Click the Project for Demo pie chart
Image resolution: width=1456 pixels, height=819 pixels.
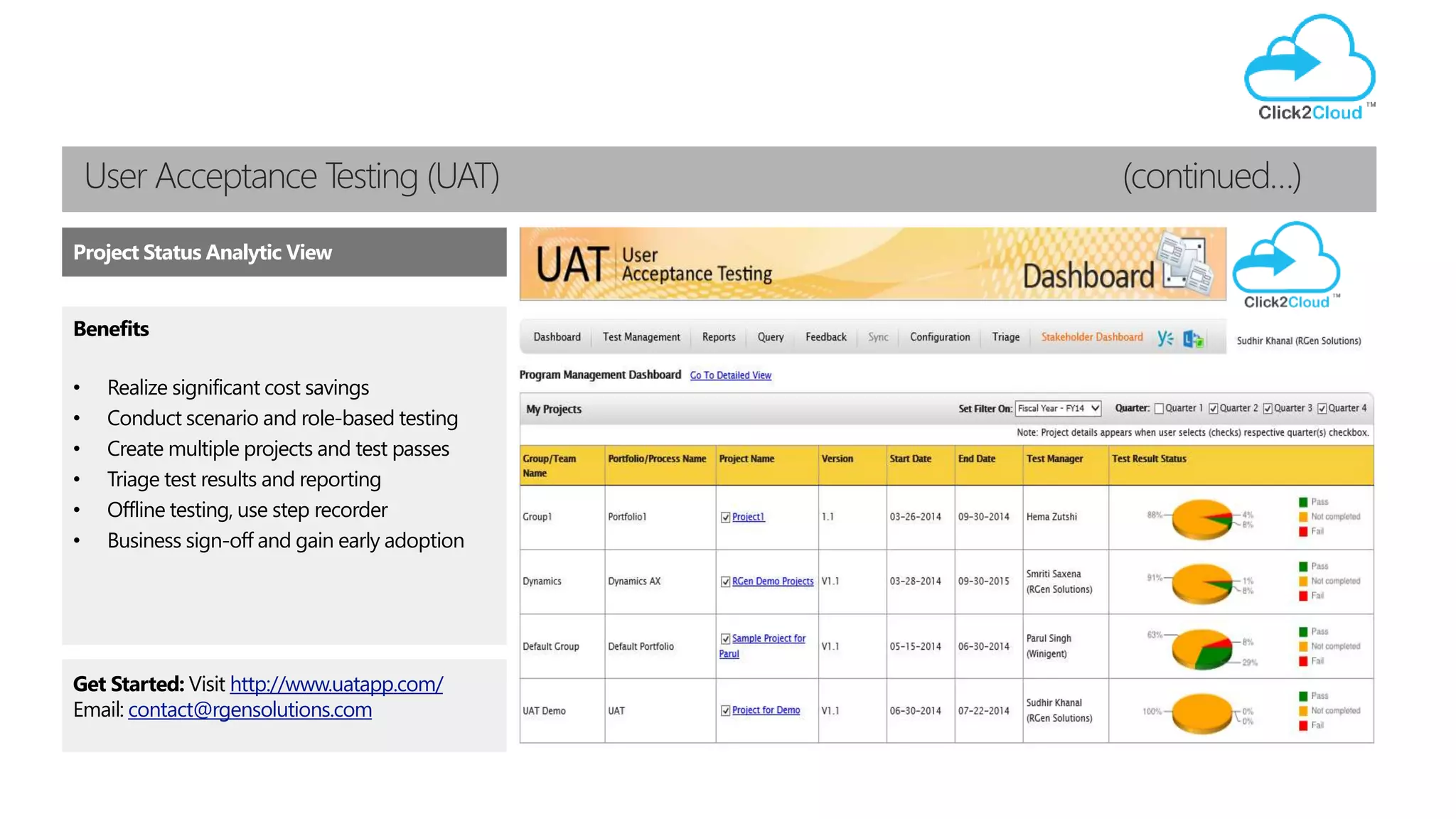click(1202, 713)
